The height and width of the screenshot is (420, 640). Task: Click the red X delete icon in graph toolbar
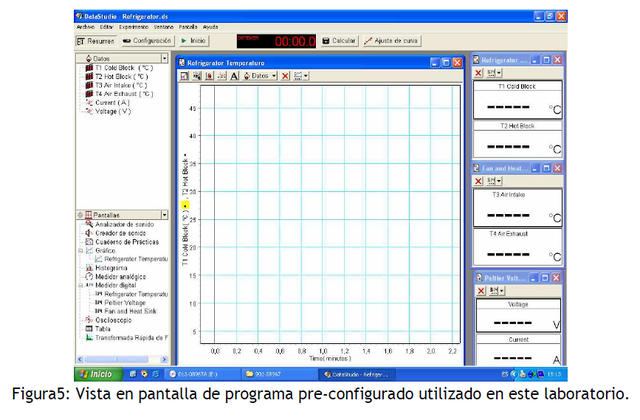pyautogui.click(x=285, y=76)
